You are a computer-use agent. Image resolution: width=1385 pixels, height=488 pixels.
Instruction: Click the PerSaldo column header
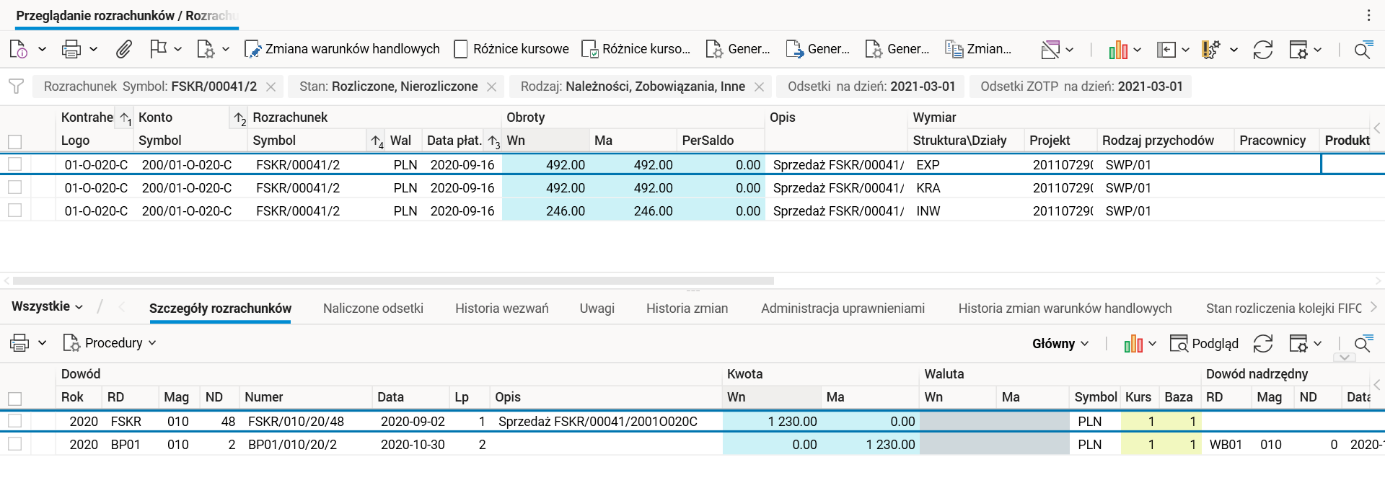pyautogui.click(x=720, y=141)
